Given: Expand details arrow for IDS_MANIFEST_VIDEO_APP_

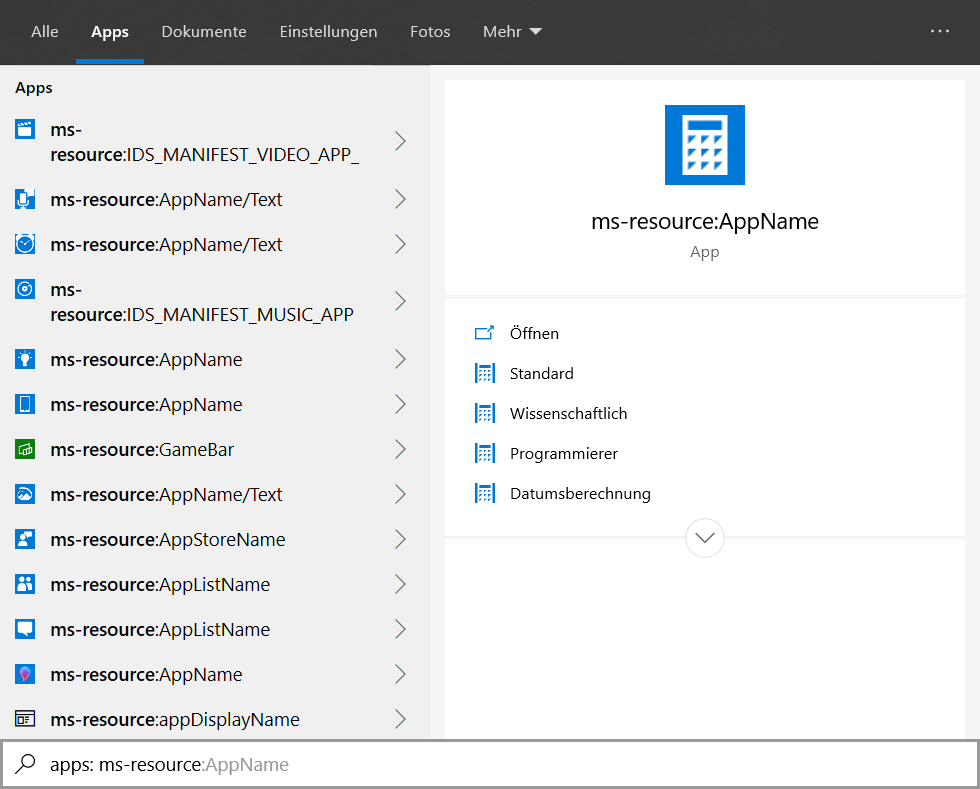Looking at the screenshot, I should point(401,141).
